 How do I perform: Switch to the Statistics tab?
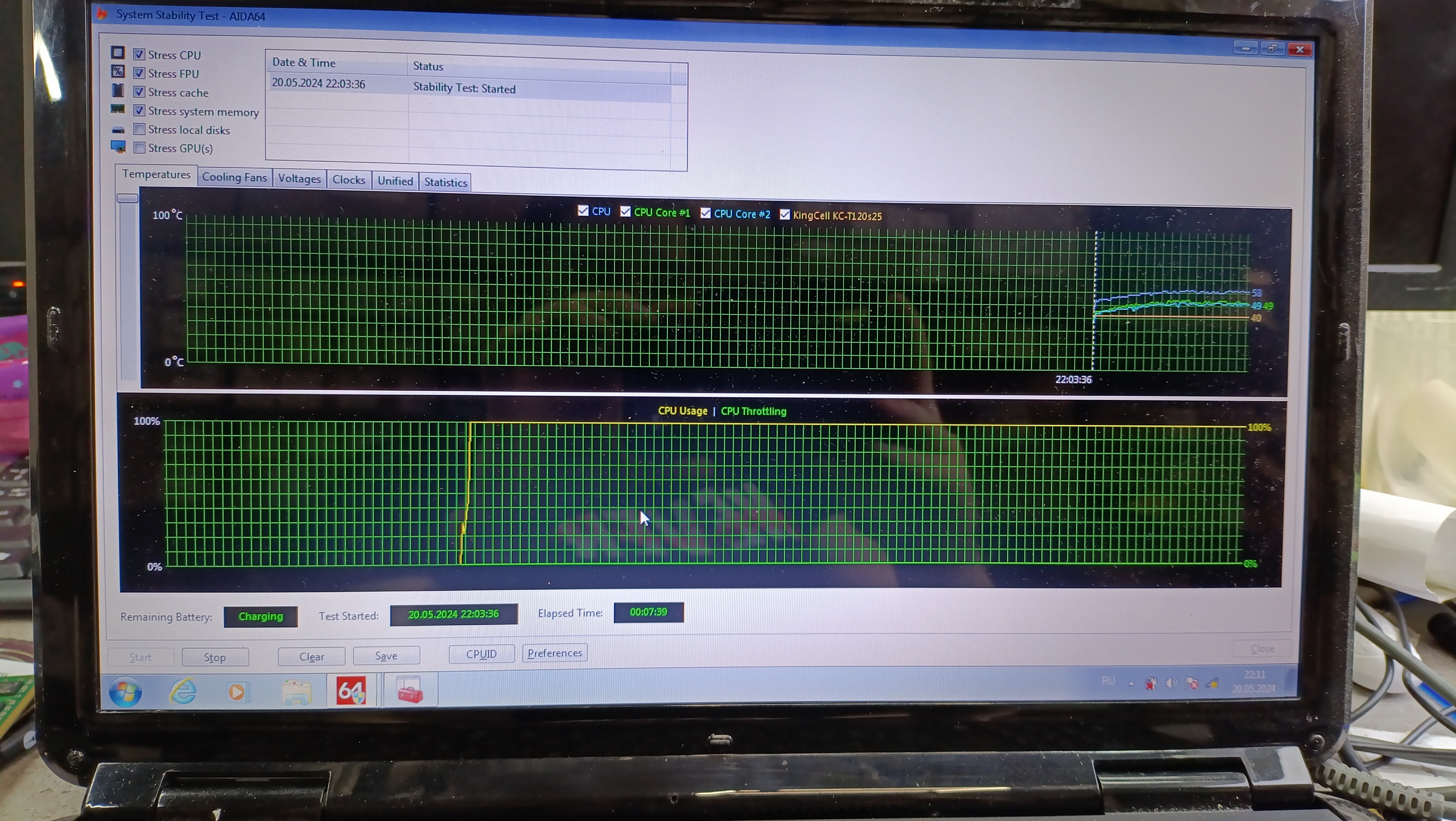pyautogui.click(x=445, y=182)
